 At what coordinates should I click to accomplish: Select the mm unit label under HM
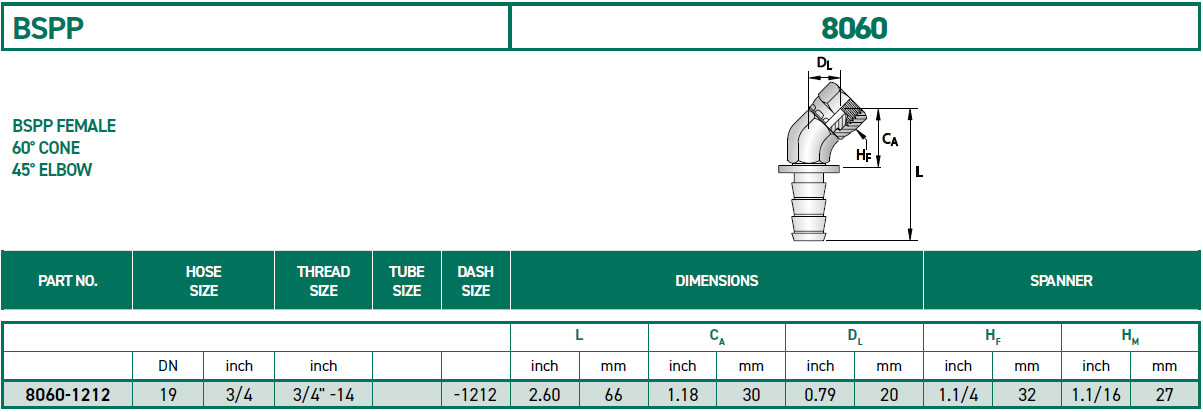tap(1164, 366)
